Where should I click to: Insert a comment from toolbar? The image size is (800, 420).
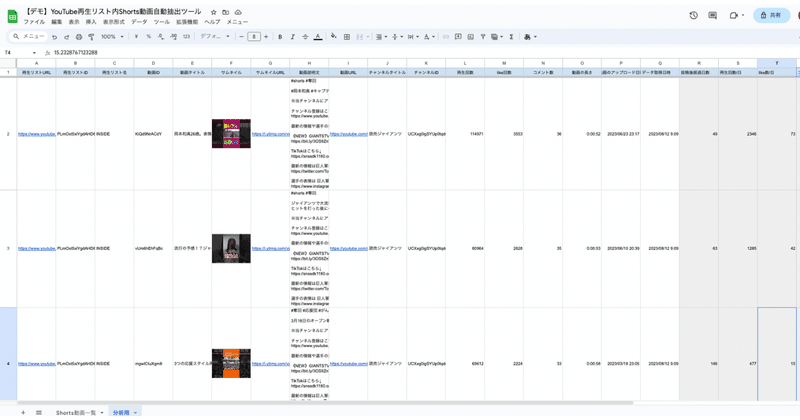(458, 37)
